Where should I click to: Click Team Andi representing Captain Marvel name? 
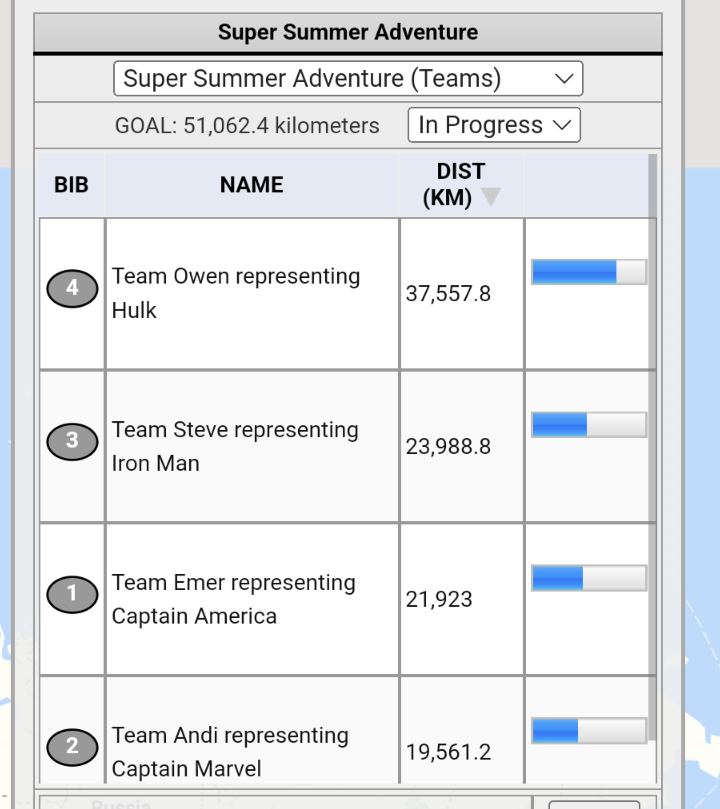click(230, 752)
